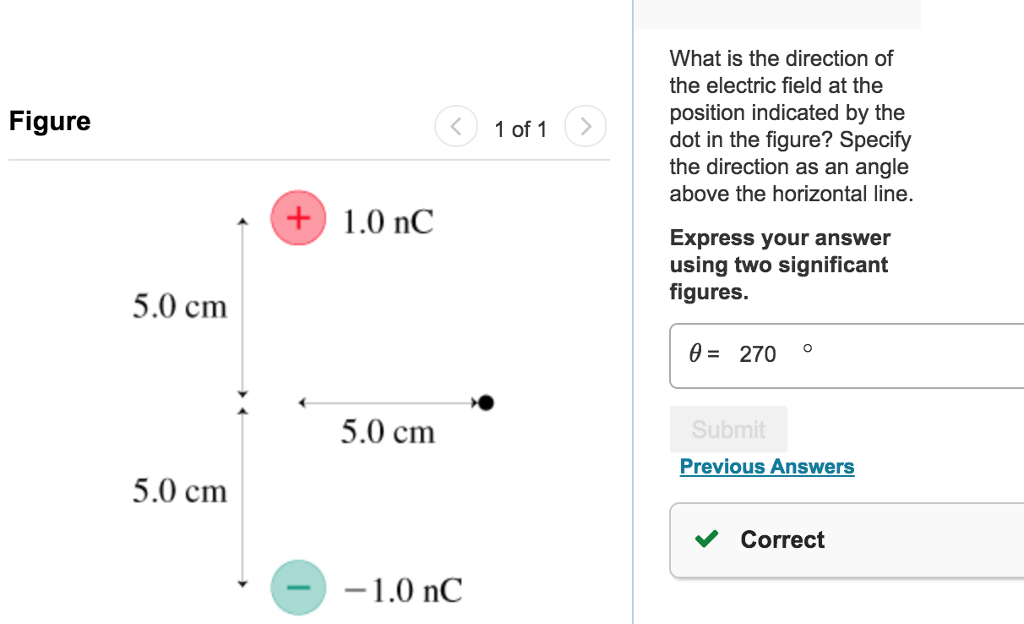Image resolution: width=1024 pixels, height=624 pixels.
Task: Click the 270 value to edit it
Action: click(x=760, y=354)
